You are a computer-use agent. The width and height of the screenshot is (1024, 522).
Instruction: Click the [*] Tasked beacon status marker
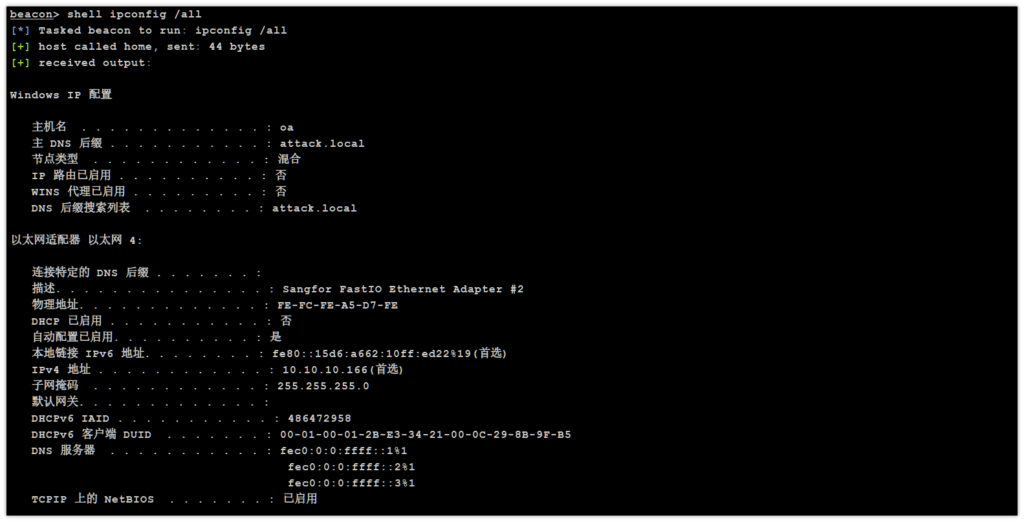pyautogui.click(x=20, y=30)
